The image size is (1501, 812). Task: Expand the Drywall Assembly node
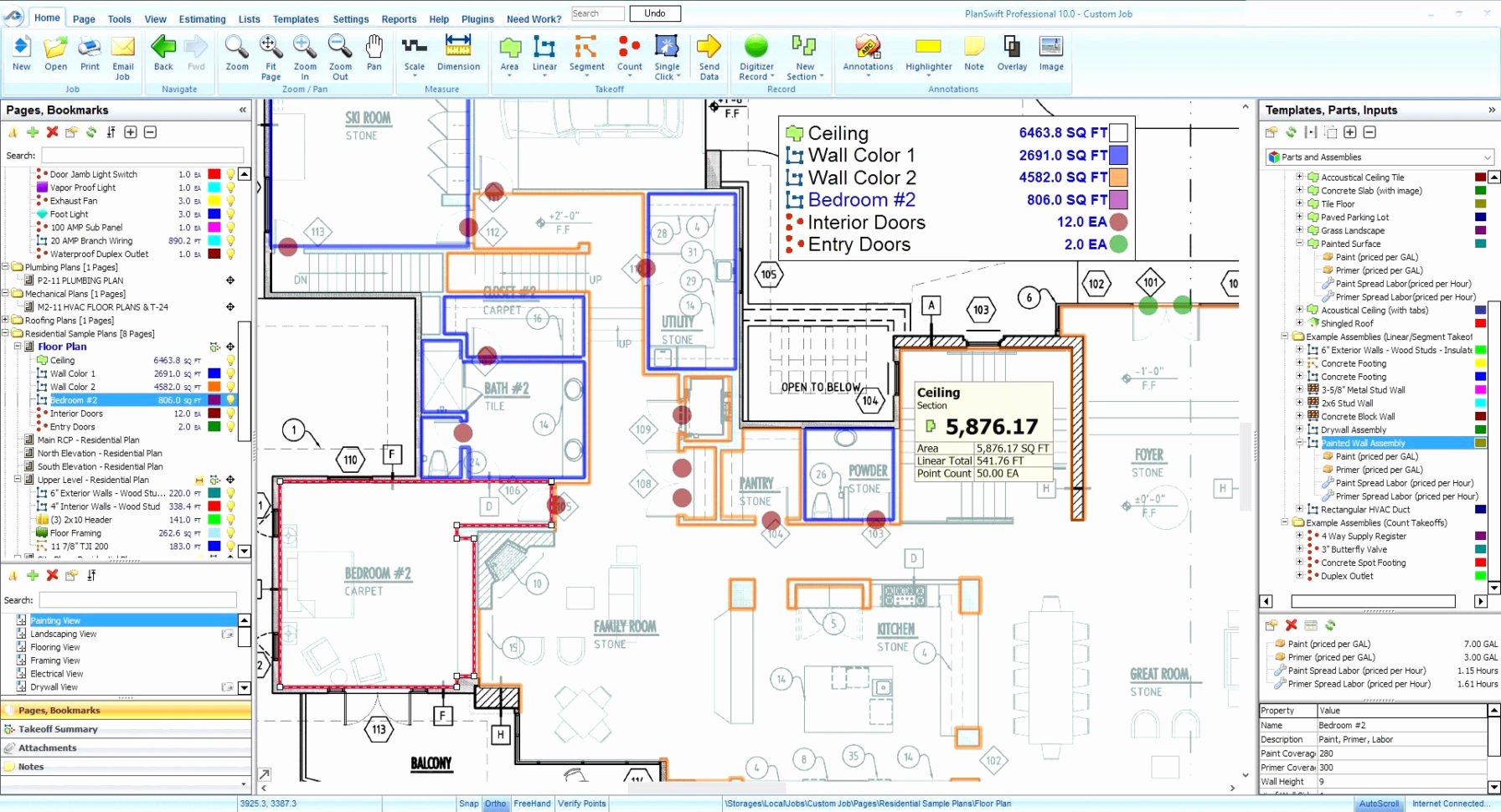click(x=1299, y=429)
